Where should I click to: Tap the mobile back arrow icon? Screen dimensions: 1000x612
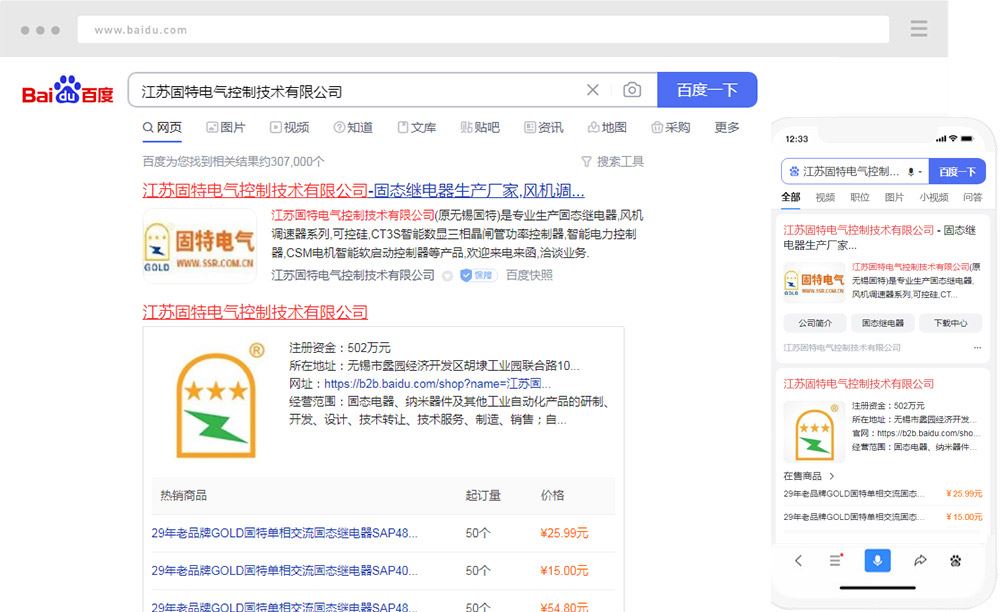pyautogui.click(x=798, y=560)
